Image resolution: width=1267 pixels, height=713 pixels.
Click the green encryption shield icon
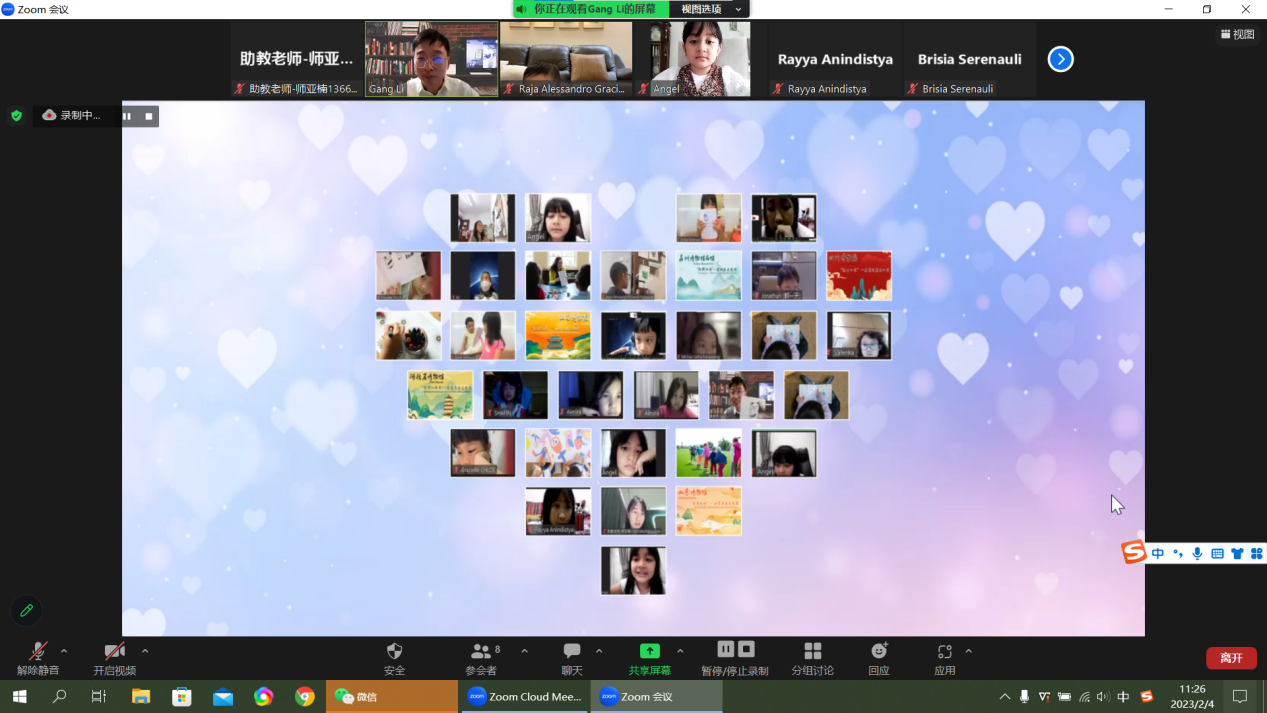(x=16, y=116)
